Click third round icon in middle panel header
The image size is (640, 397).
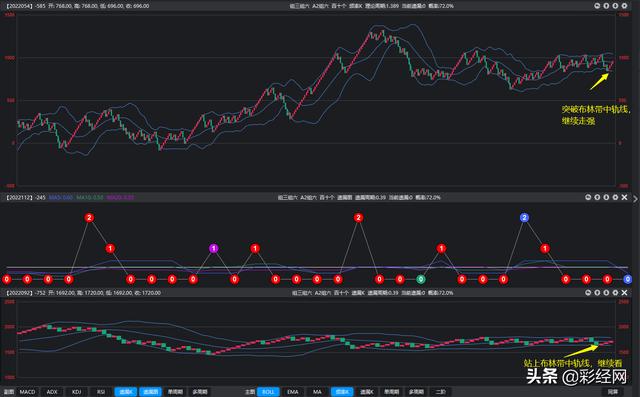click(x=606, y=197)
